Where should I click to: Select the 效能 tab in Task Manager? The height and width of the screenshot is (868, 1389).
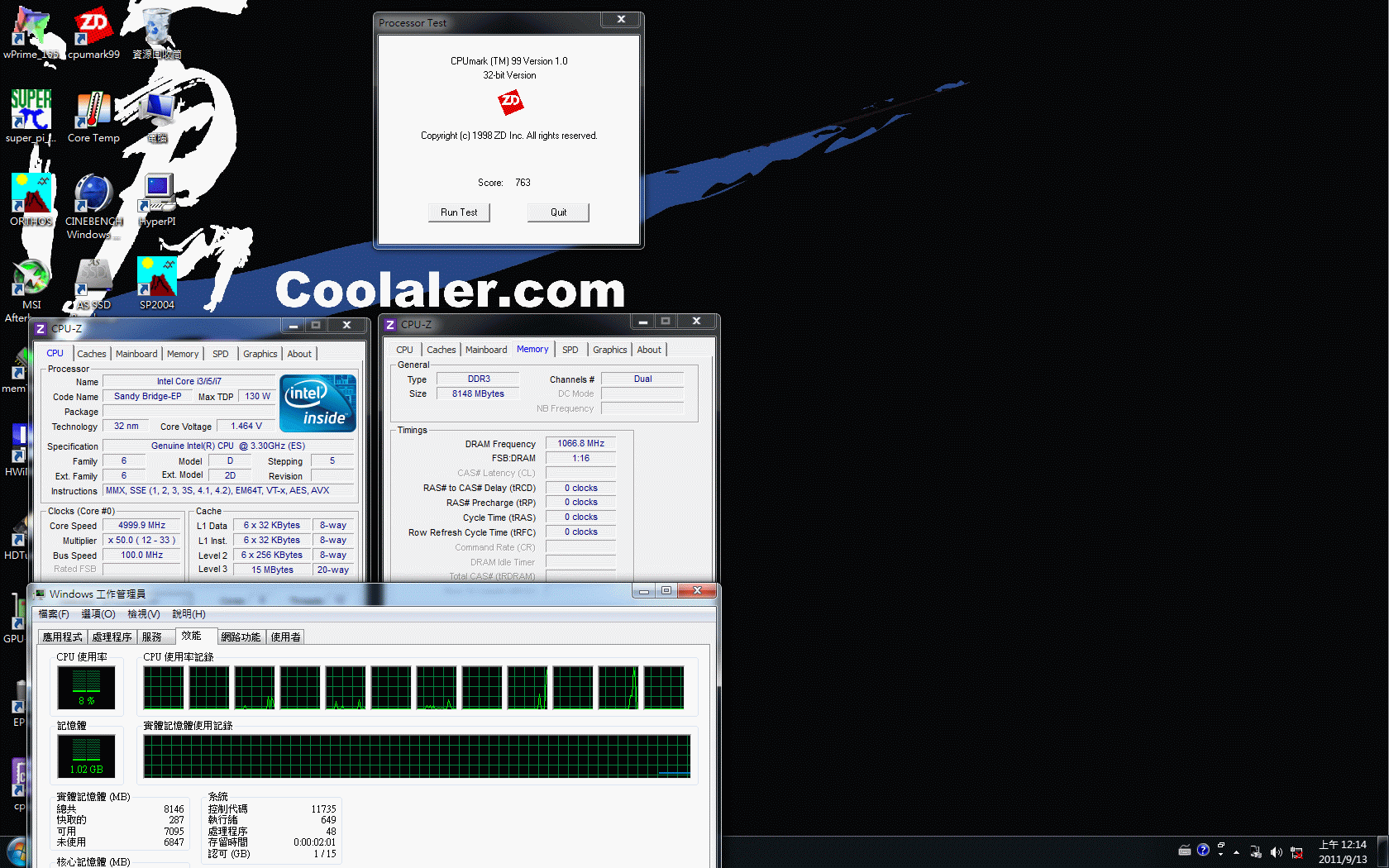196,636
